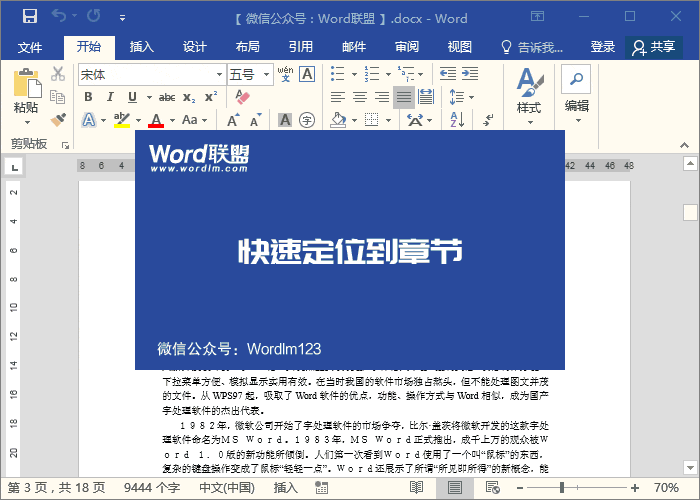Switch to the 邮件 ribbon tab
700x500 pixels.
tap(354, 47)
